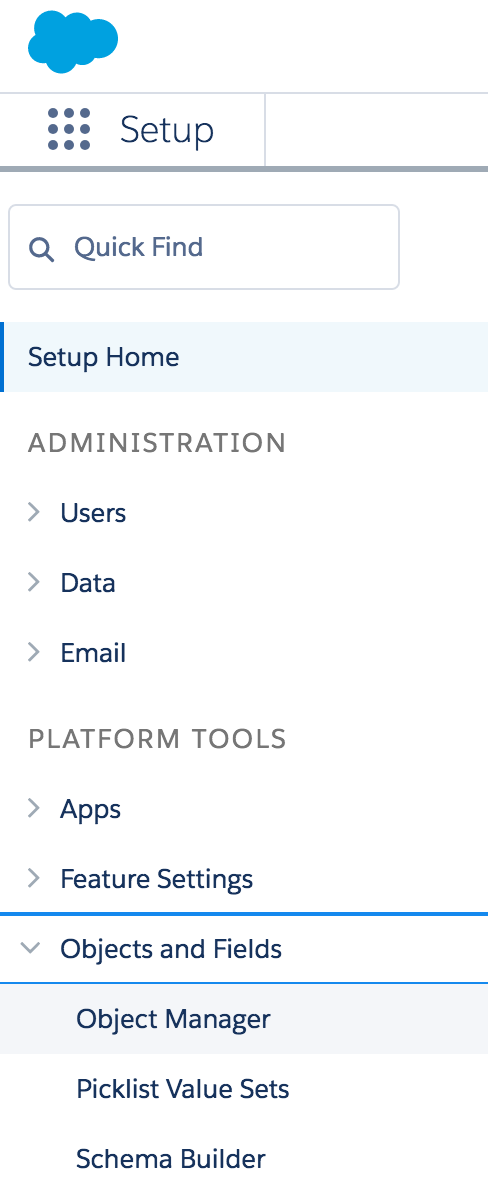Open the App Launcher dots icon
This screenshot has width=488, height=1190.
[x=69, y=129]
